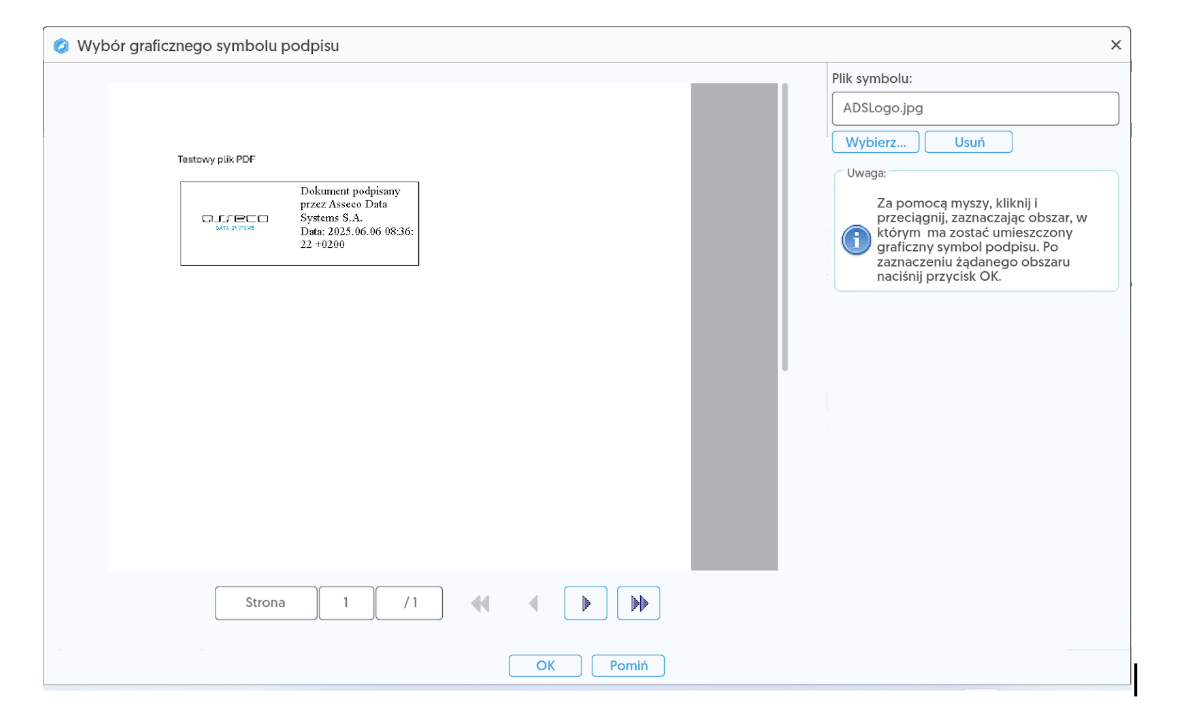Jump to the first page
Viewport: 1178px width, 714px height.
[481, 603]
